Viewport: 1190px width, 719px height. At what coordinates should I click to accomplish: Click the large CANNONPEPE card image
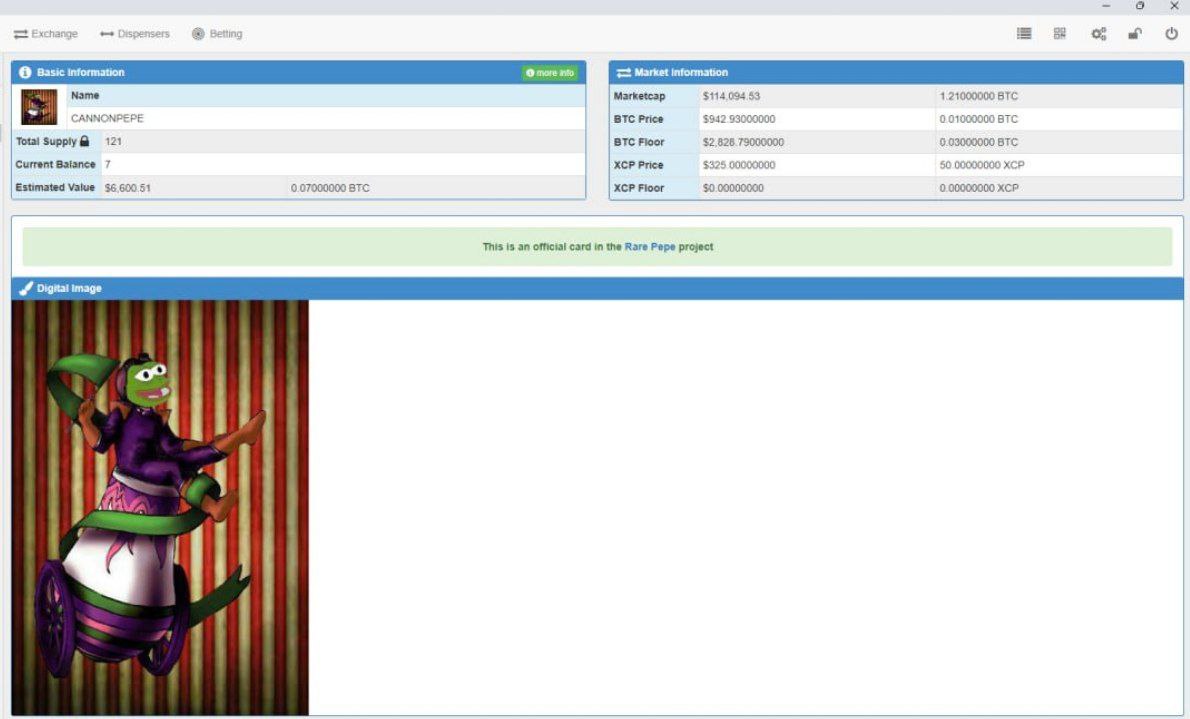[x=160, y=507]
